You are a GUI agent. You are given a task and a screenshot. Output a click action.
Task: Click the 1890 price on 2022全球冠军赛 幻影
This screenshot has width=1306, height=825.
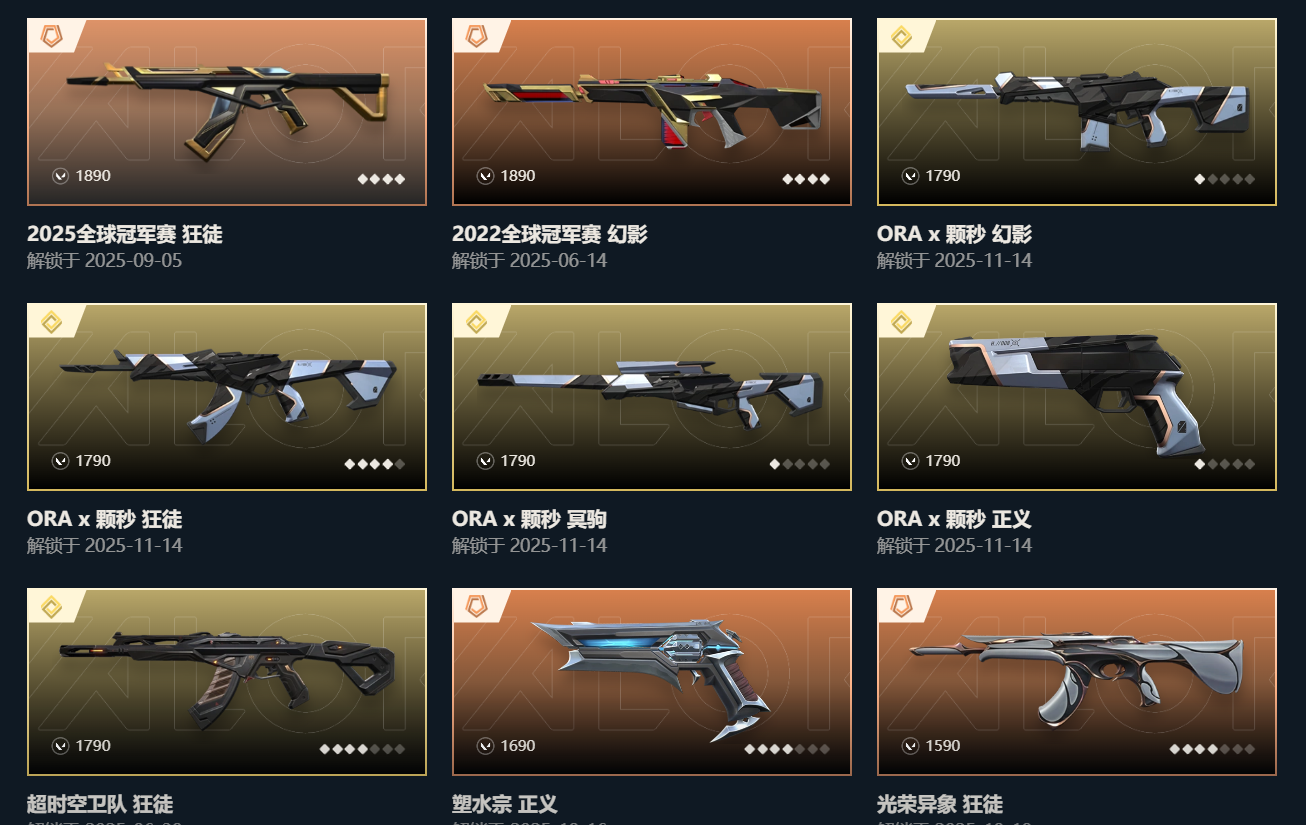click(x=518, y=176)
